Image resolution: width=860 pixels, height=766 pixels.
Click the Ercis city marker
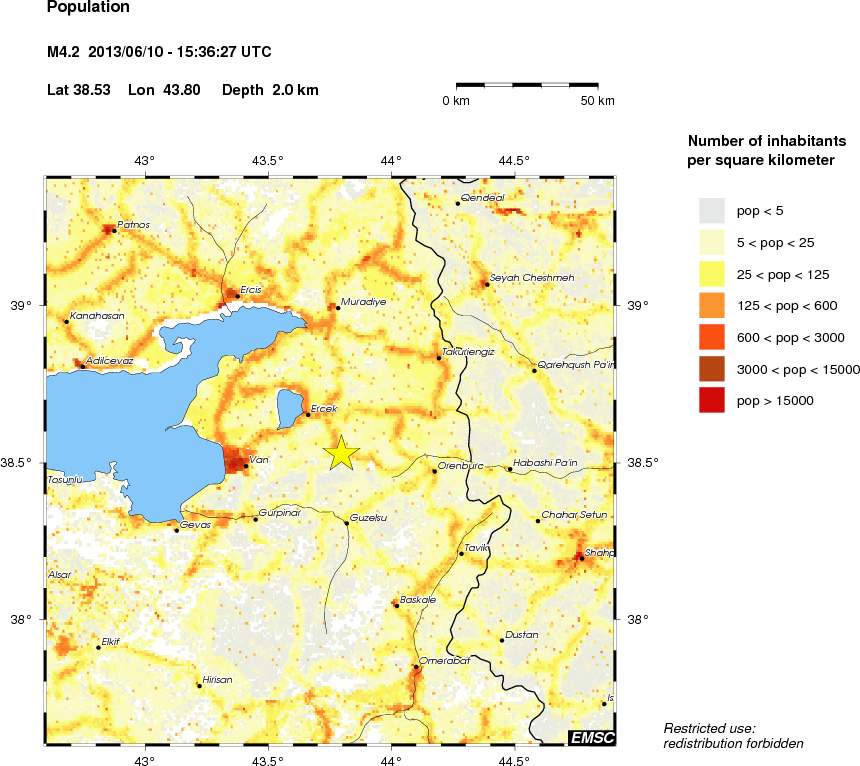tap(237, 296)
